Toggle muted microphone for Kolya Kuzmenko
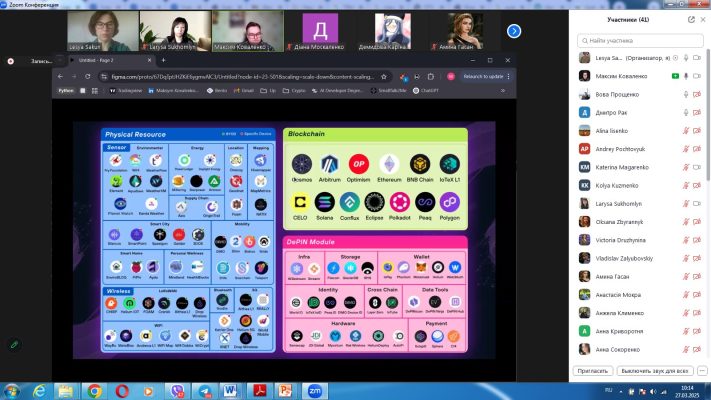The height and width of the screenshot is (400, 711). click(x=686, y=185)
